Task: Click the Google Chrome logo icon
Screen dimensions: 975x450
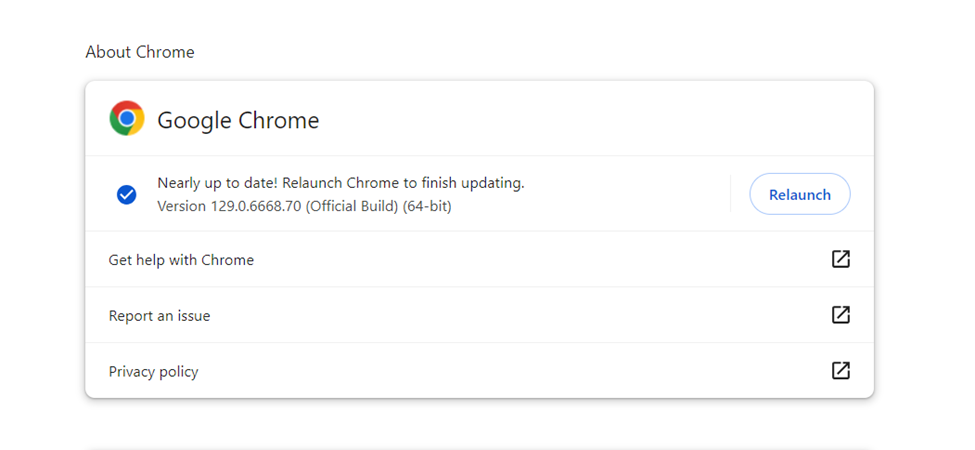Action: pyautogui.click(x=127, y=119)
